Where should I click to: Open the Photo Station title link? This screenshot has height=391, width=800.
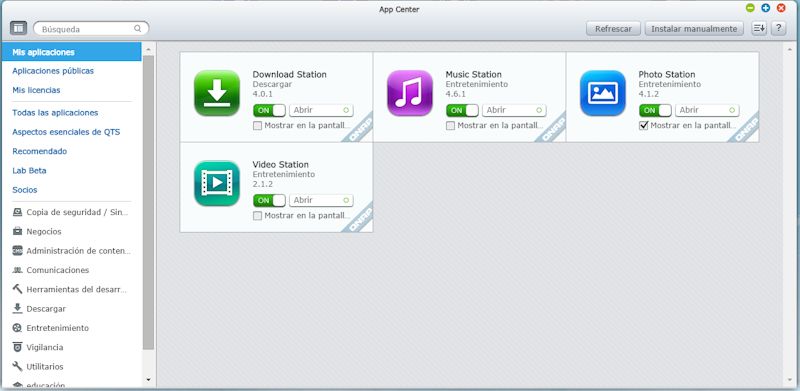[x=667, y=75]
